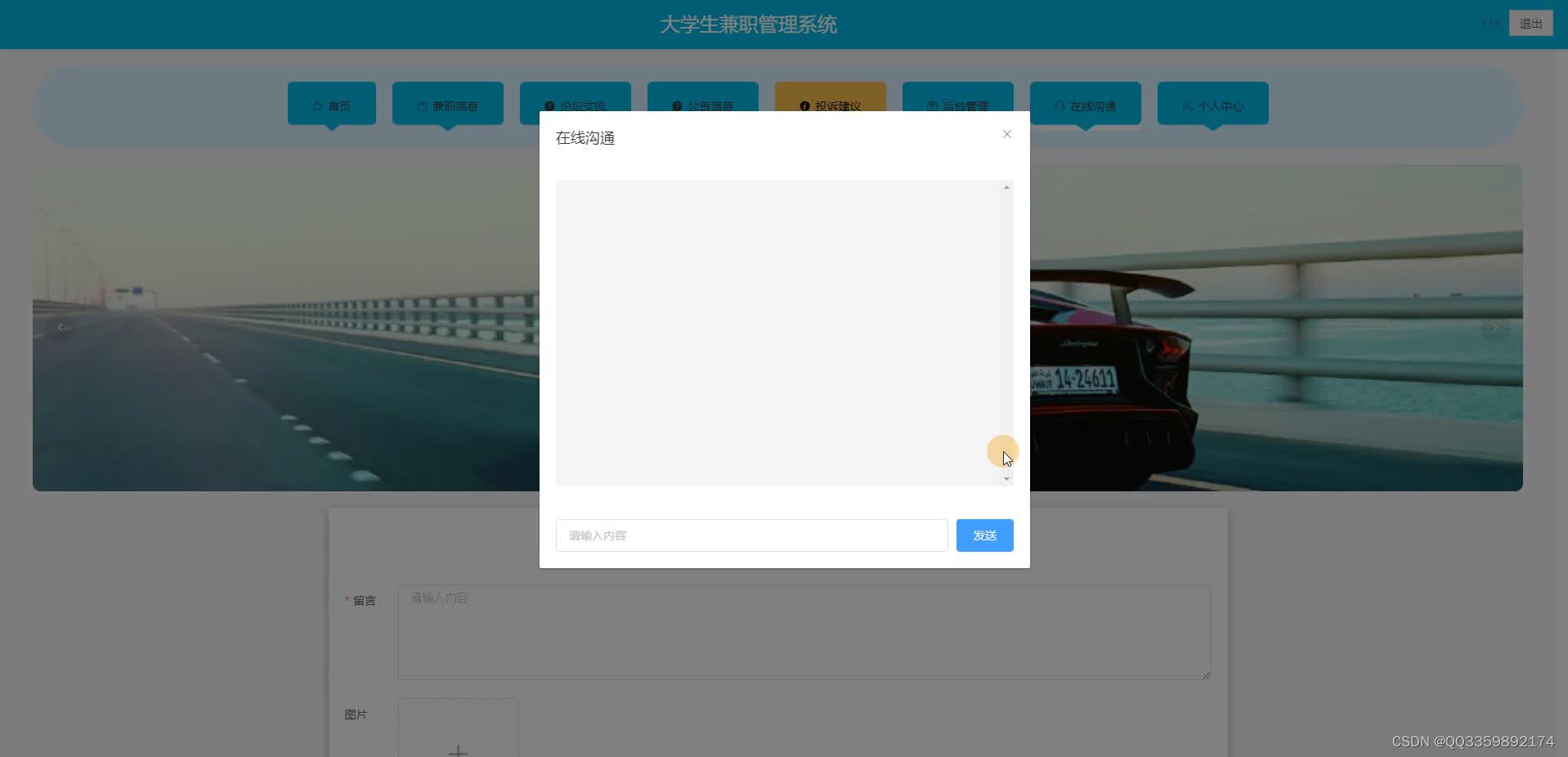Click the bag icon in 兼职信息
The image size is (1568, 757).
(x=422, y=106)
